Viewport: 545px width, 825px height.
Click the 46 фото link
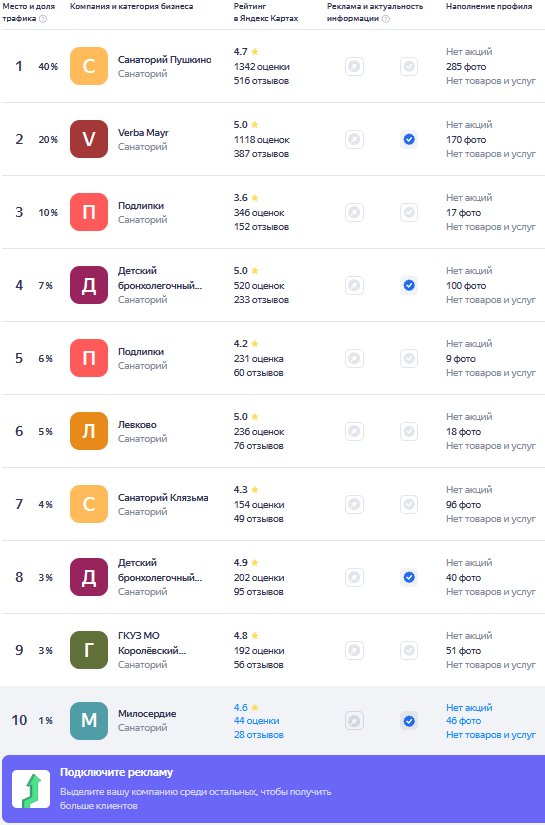coord(463,721)
